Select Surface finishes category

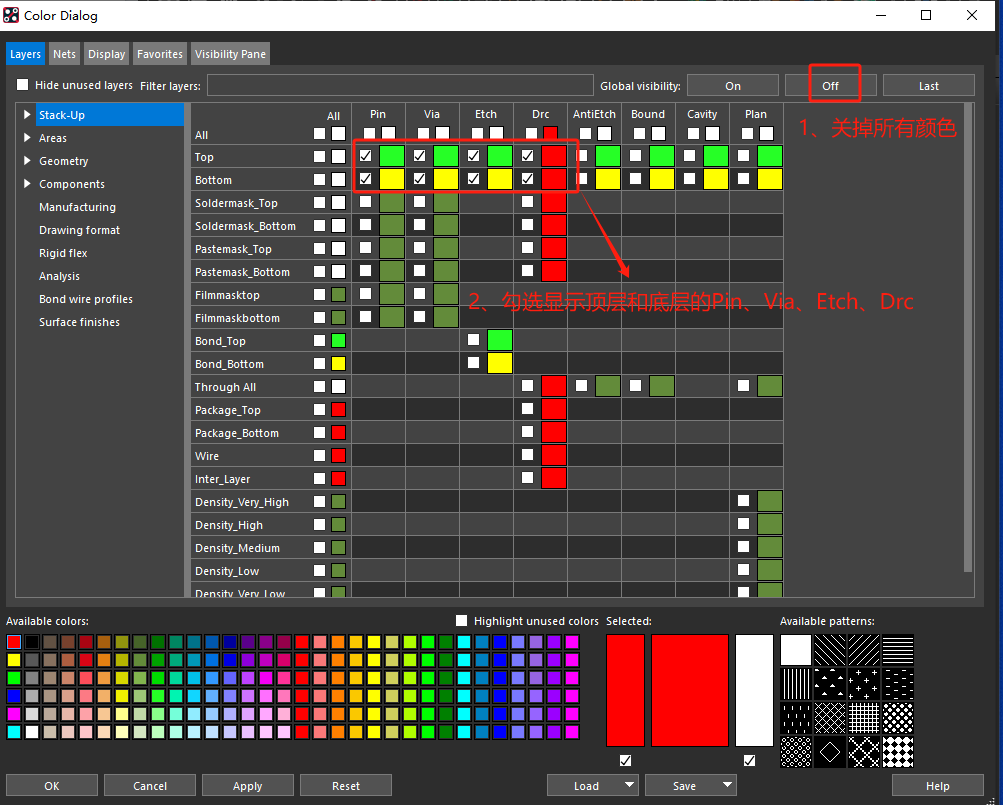79,322
